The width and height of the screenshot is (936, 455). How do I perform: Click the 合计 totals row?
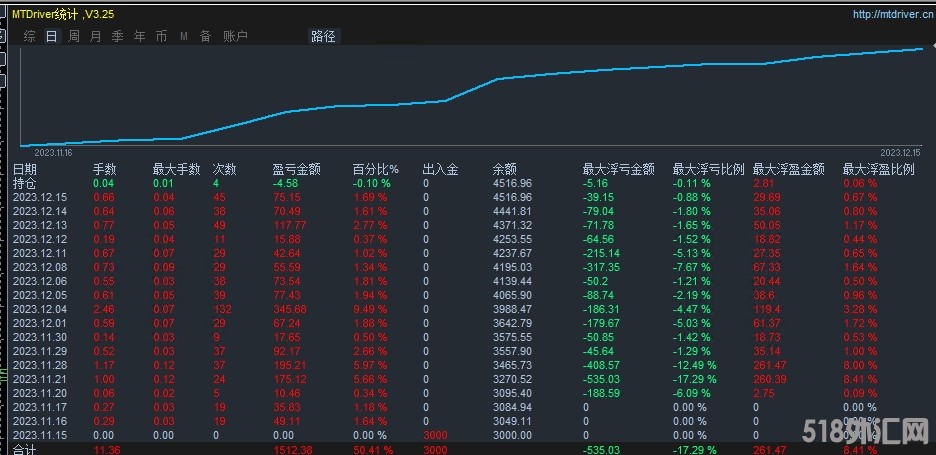pyautogui.click(x=25, y=450)
